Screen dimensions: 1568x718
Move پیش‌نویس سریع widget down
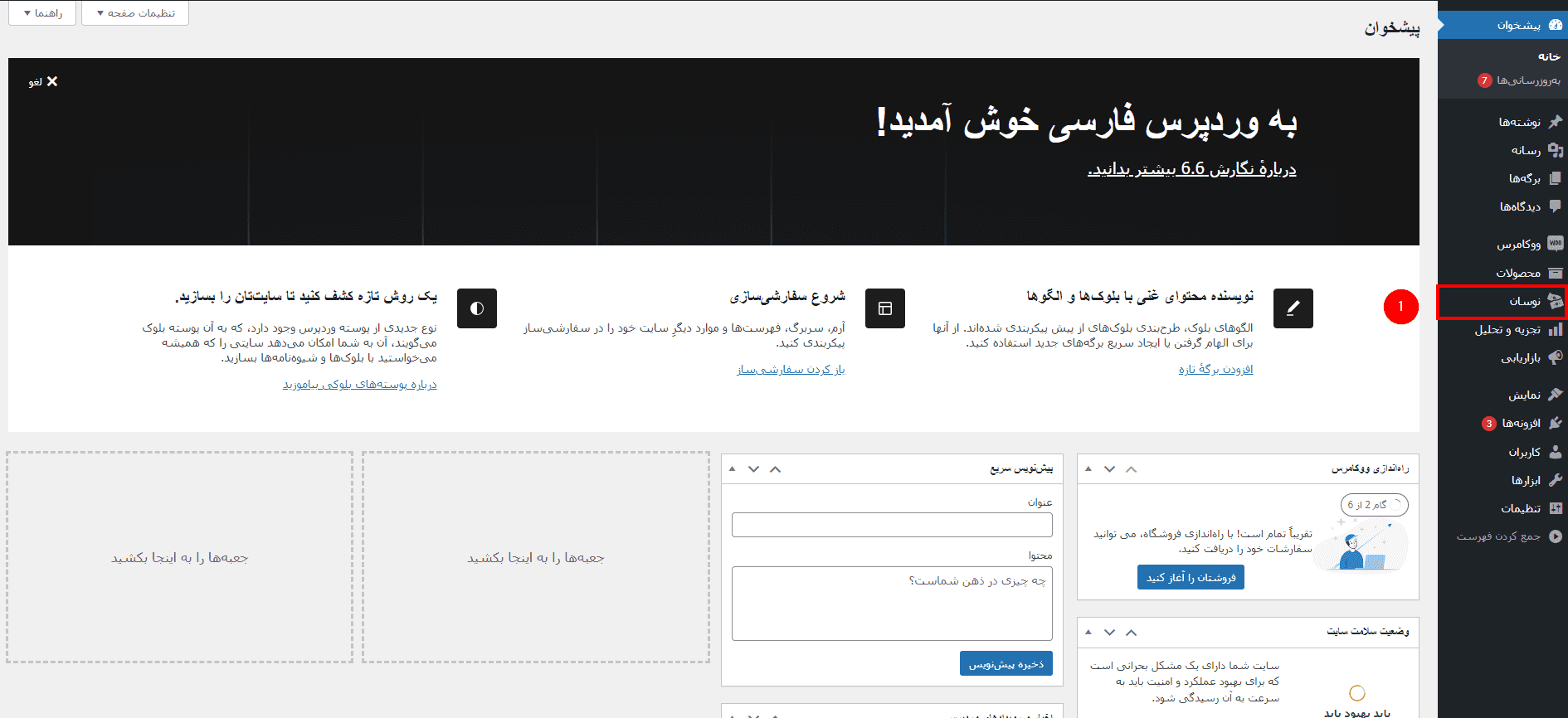click(x=753, y=469)
